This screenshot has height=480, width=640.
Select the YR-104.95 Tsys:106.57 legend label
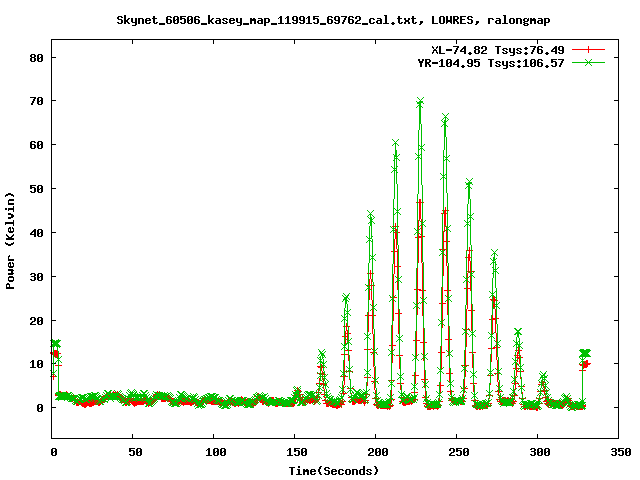coord(491,63)
